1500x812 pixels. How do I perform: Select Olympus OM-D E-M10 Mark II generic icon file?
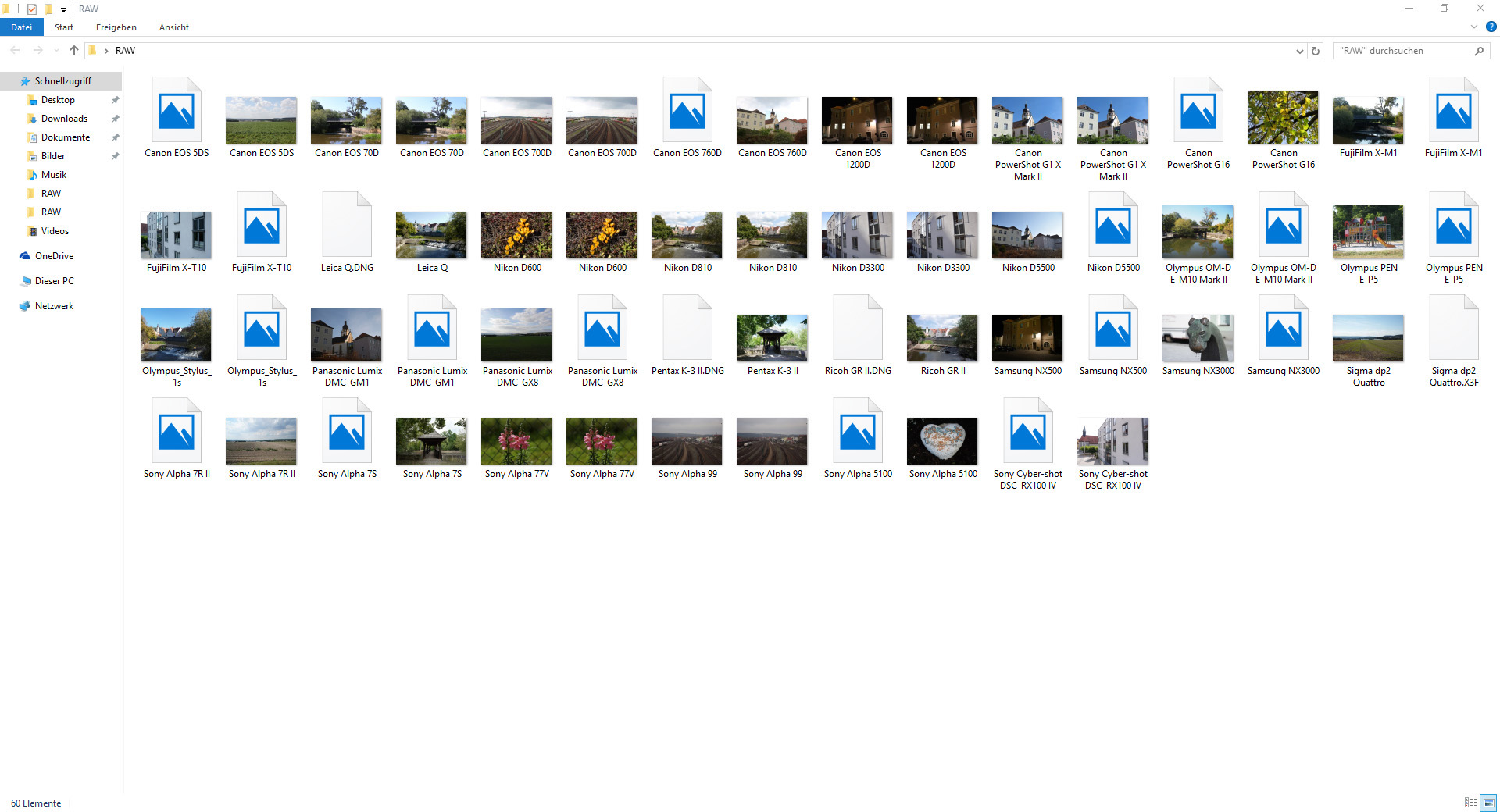coord(1284,225)
